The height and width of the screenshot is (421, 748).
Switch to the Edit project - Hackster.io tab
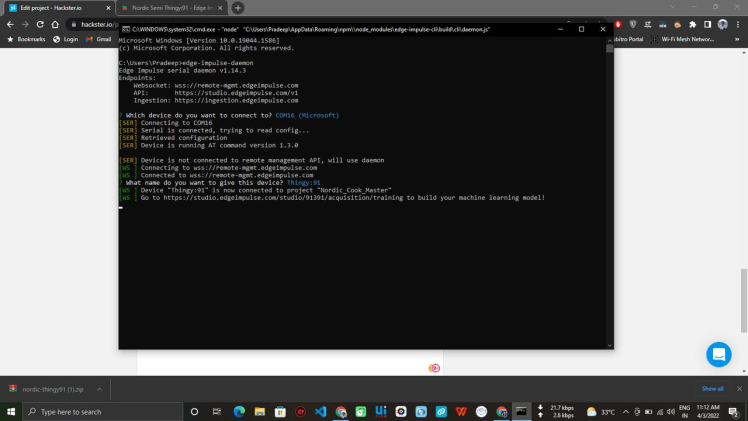pyautogui.click(x=58, y=8)
